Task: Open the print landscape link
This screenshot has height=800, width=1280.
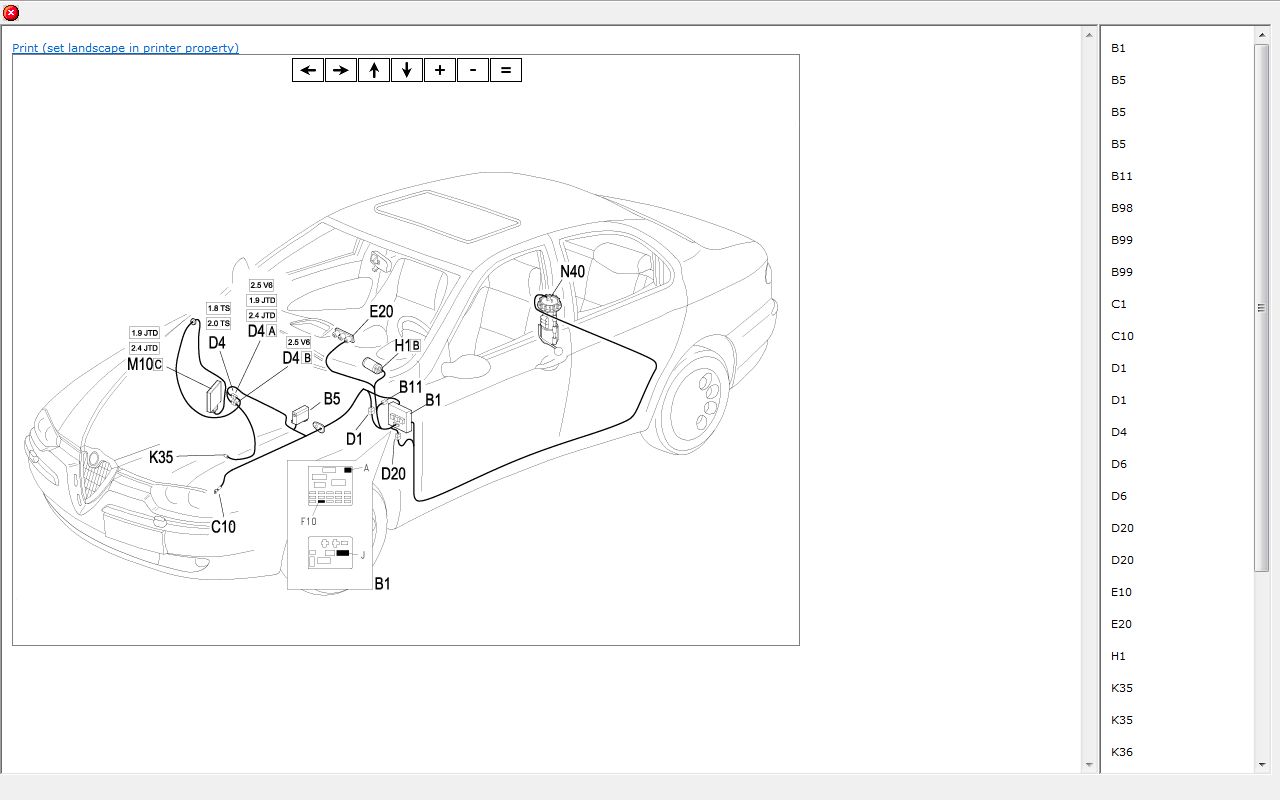Action: 125,48
